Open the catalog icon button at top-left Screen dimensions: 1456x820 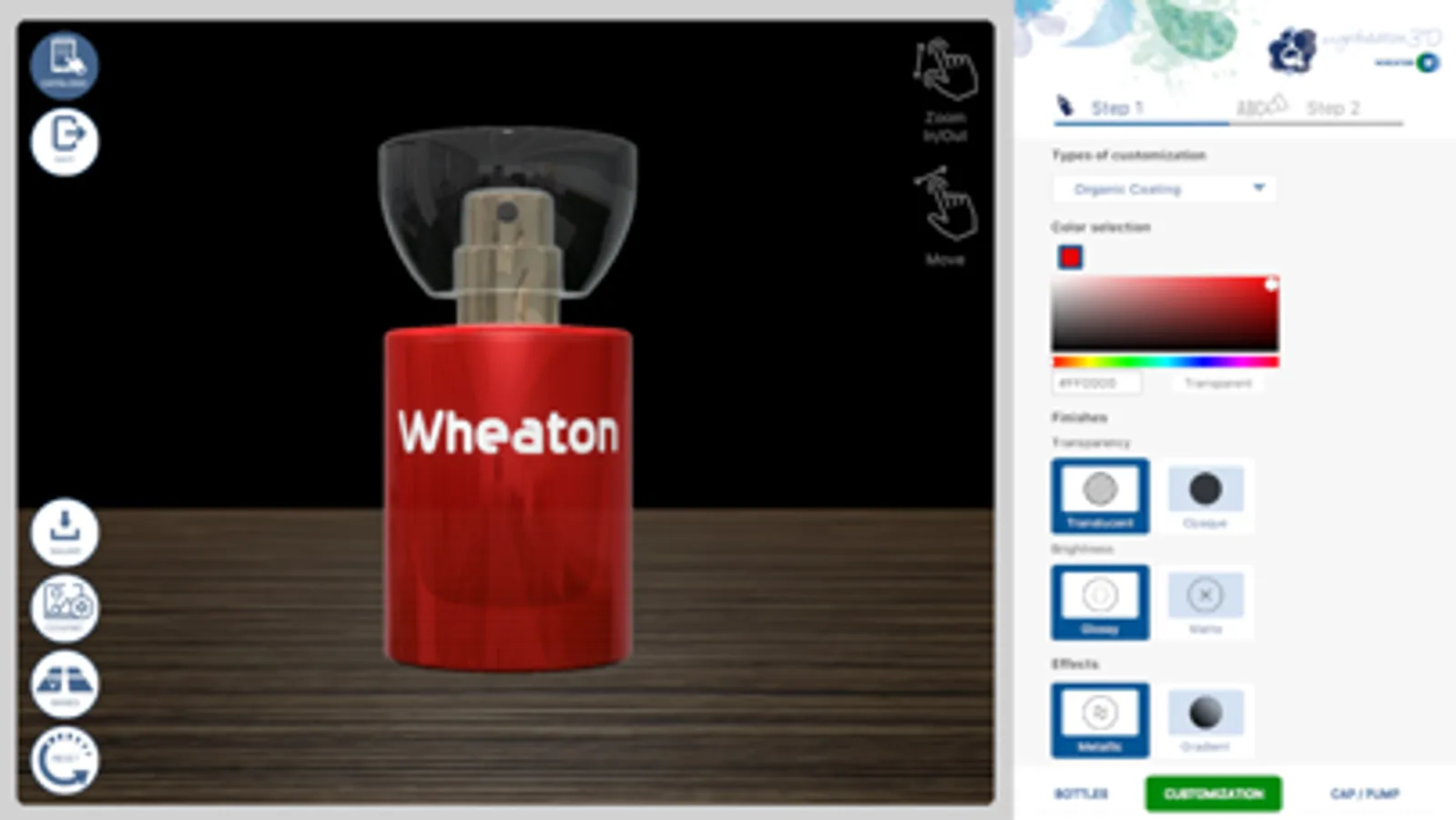coord(64,65)
